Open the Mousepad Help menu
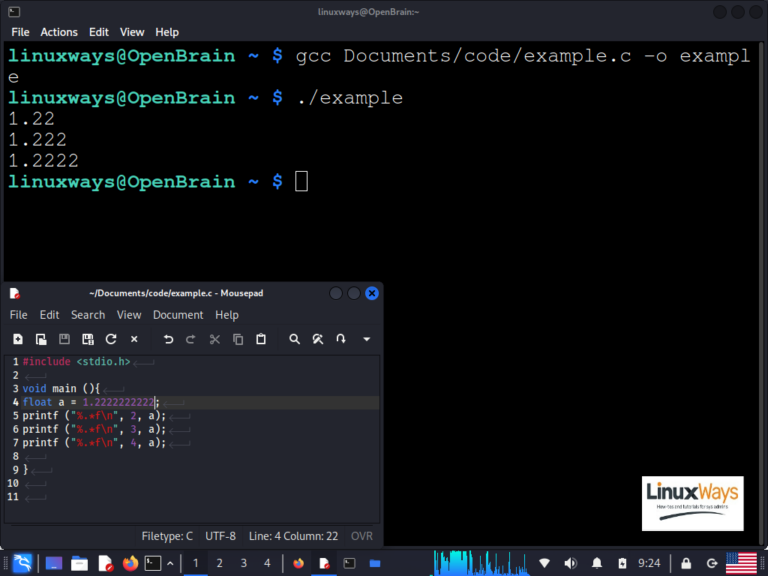768x576 pixels. coord(227,315)
